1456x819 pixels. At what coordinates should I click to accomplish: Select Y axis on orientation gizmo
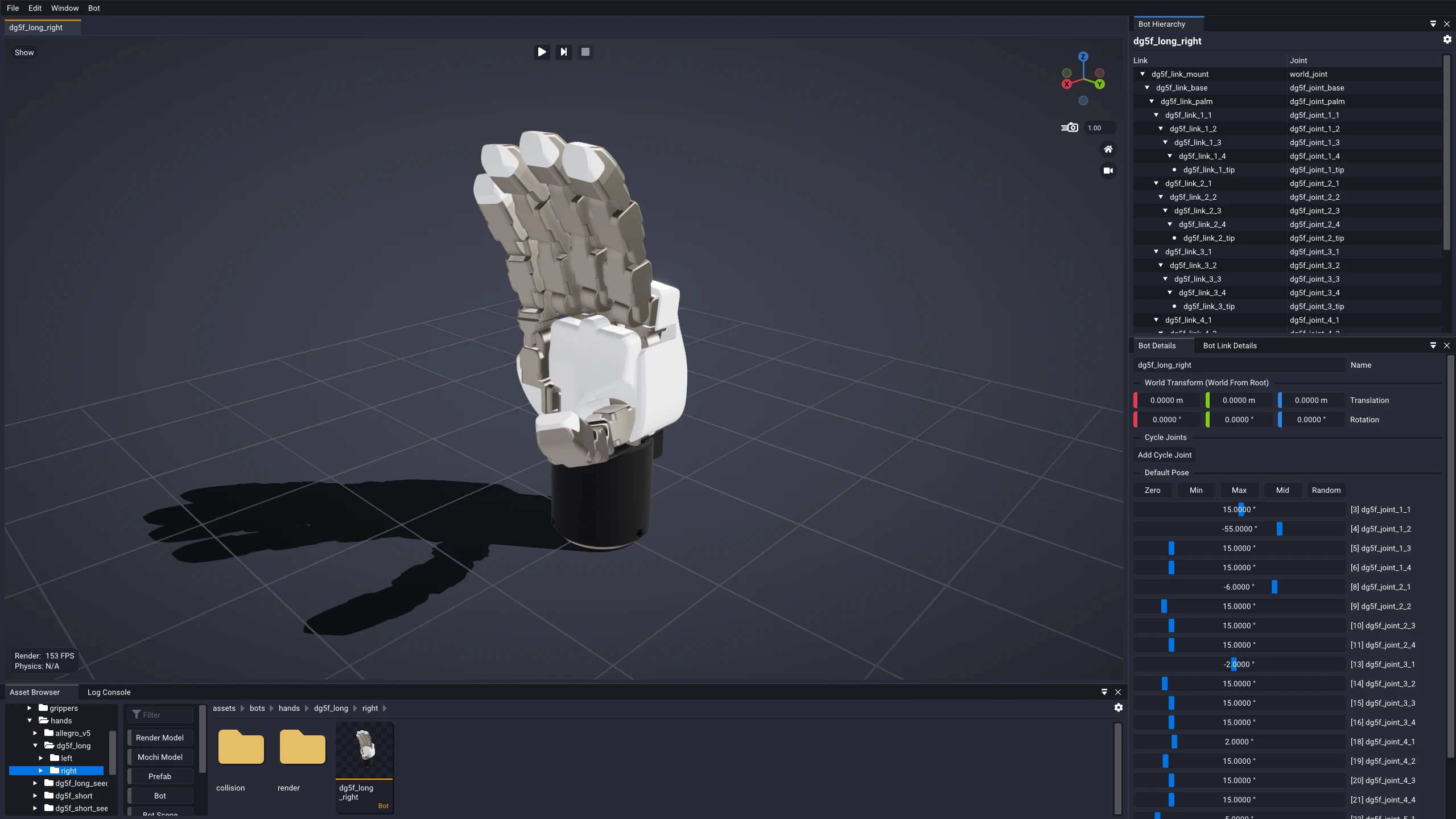click(x=1099, y=84)
